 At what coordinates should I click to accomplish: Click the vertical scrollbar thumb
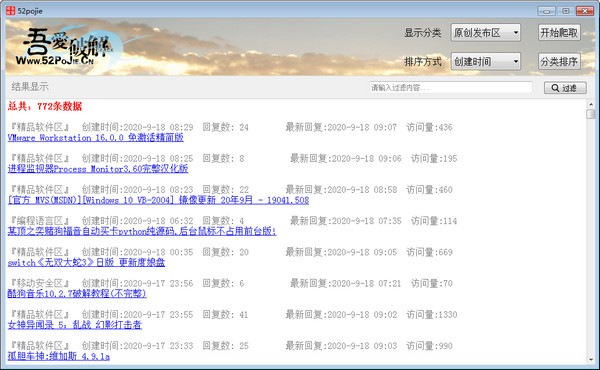[x=591, y=114]
